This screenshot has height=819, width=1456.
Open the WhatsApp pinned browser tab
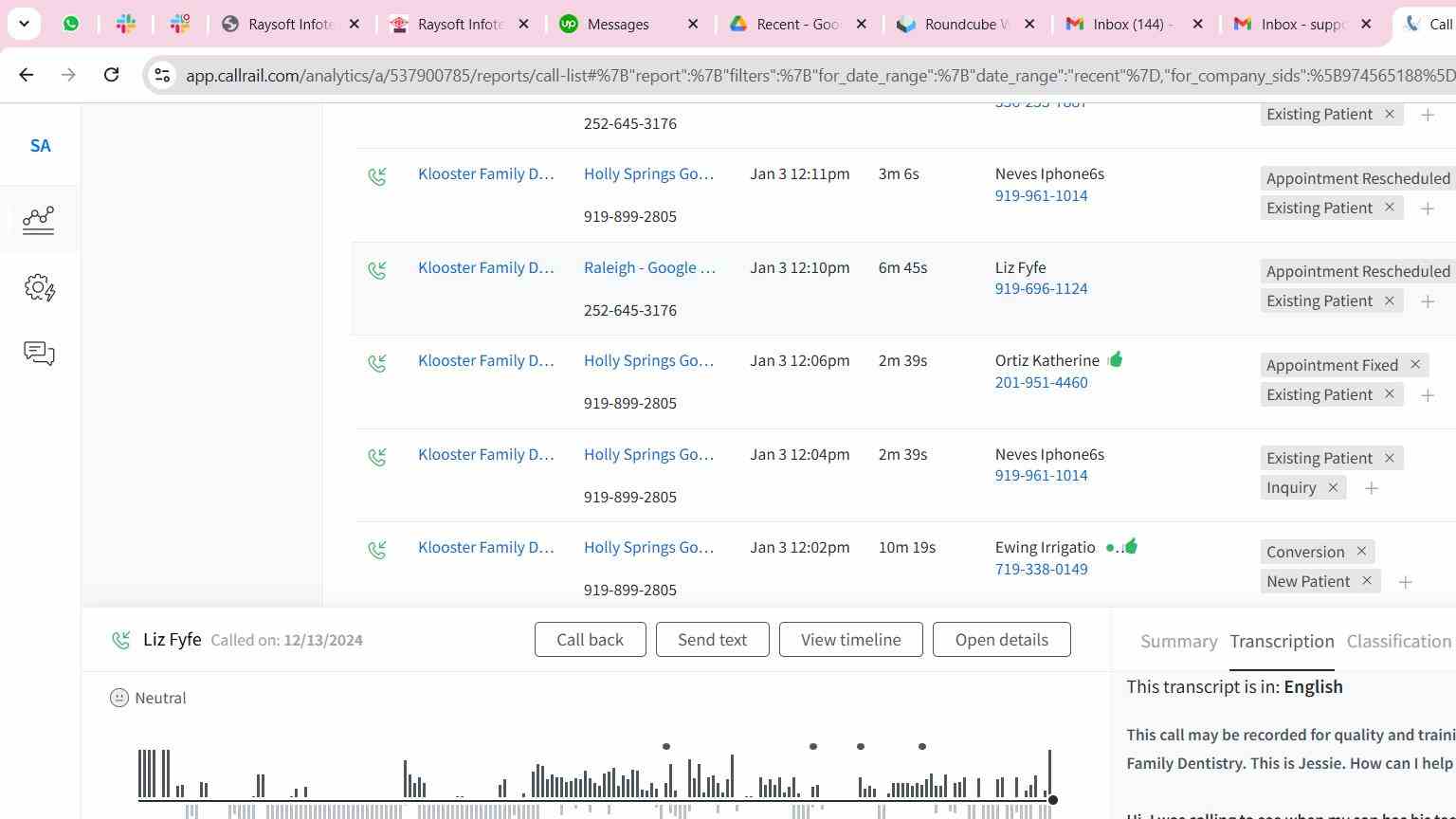point(71,24)
